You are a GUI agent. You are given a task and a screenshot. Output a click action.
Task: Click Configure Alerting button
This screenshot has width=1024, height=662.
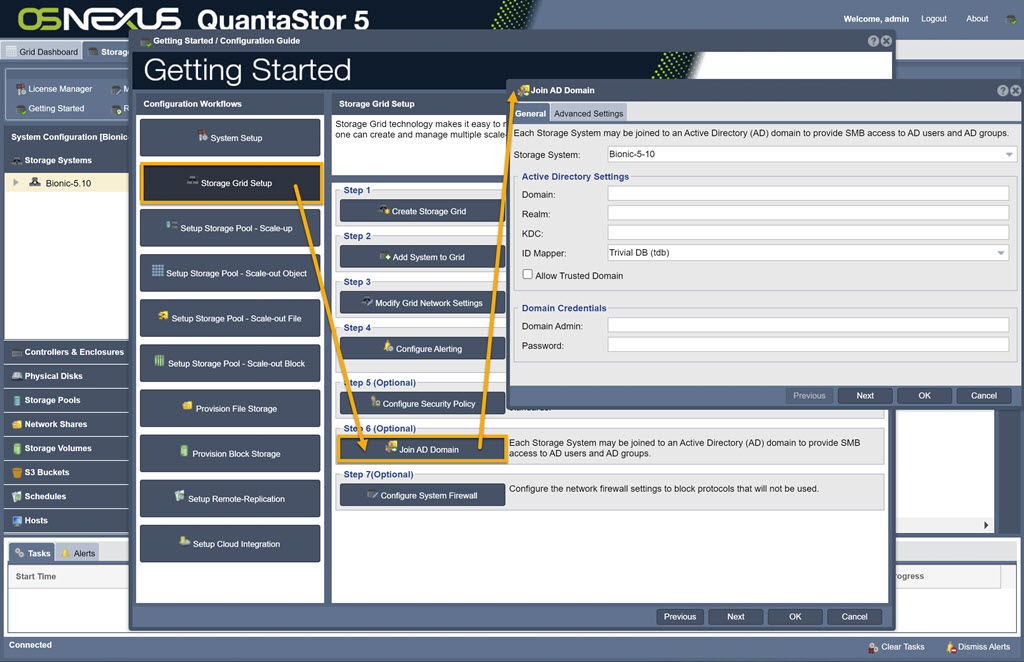point(422,348)
